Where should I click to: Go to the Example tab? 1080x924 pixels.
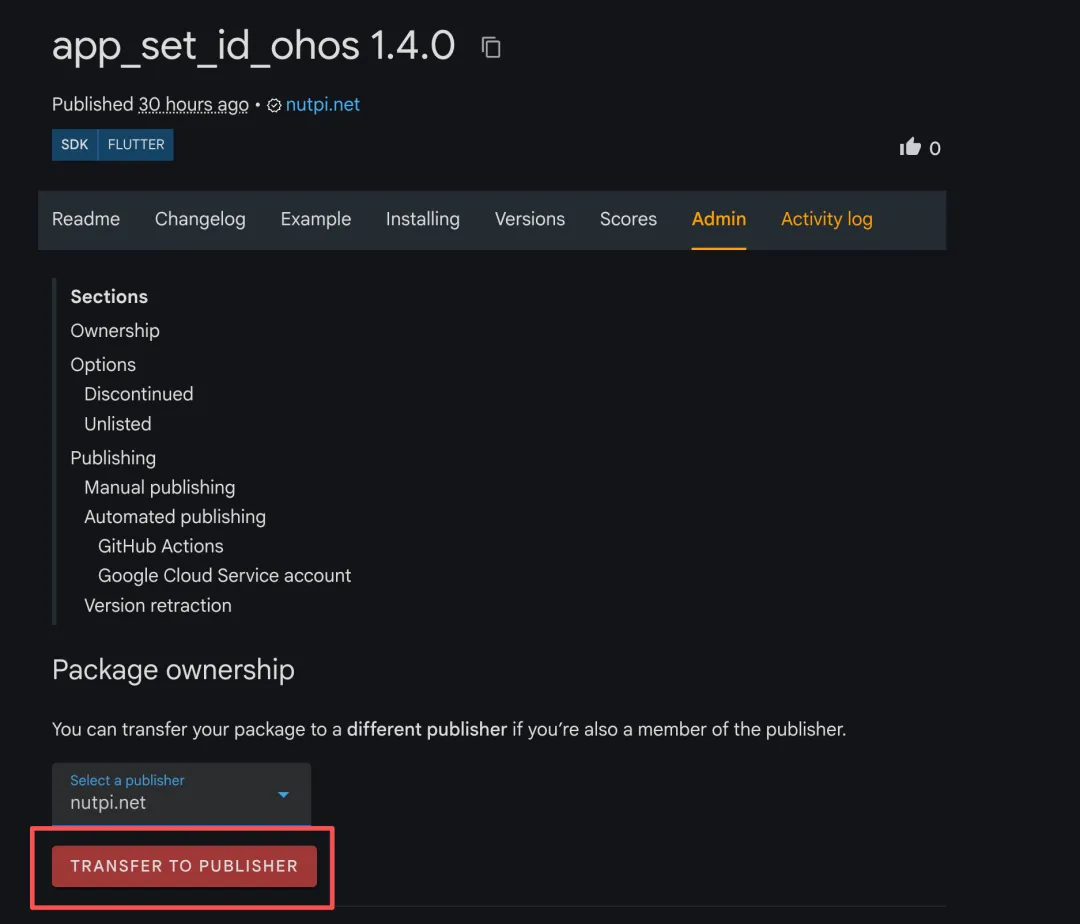tap(315, 219)
